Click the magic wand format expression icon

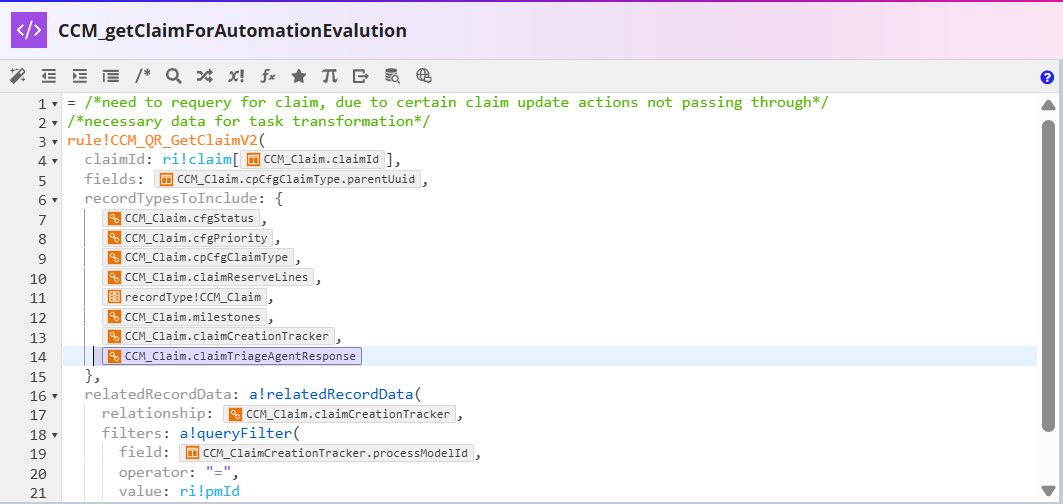coord(18,76)
